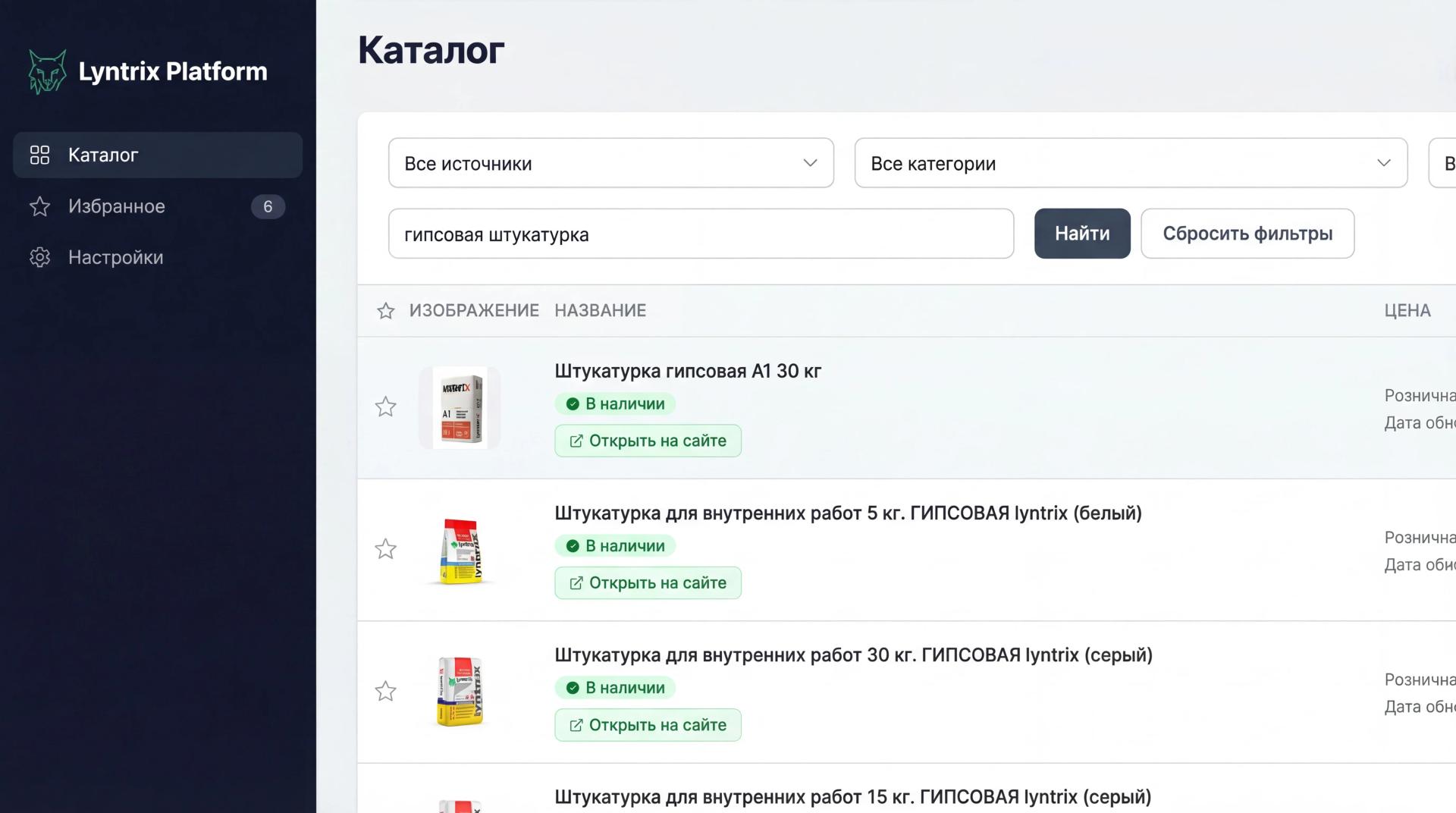This screenshot has height=813, width=1456.
Task: Expand the Все категории dropdown
Action: click(1130, 163)
